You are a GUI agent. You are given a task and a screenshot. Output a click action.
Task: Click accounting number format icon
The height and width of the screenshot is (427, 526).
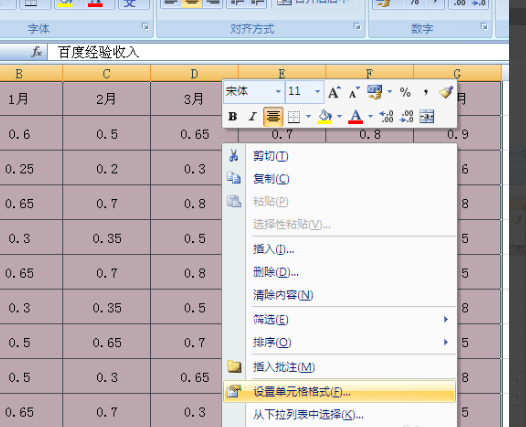pyautogui.click(x=375, y=92)
